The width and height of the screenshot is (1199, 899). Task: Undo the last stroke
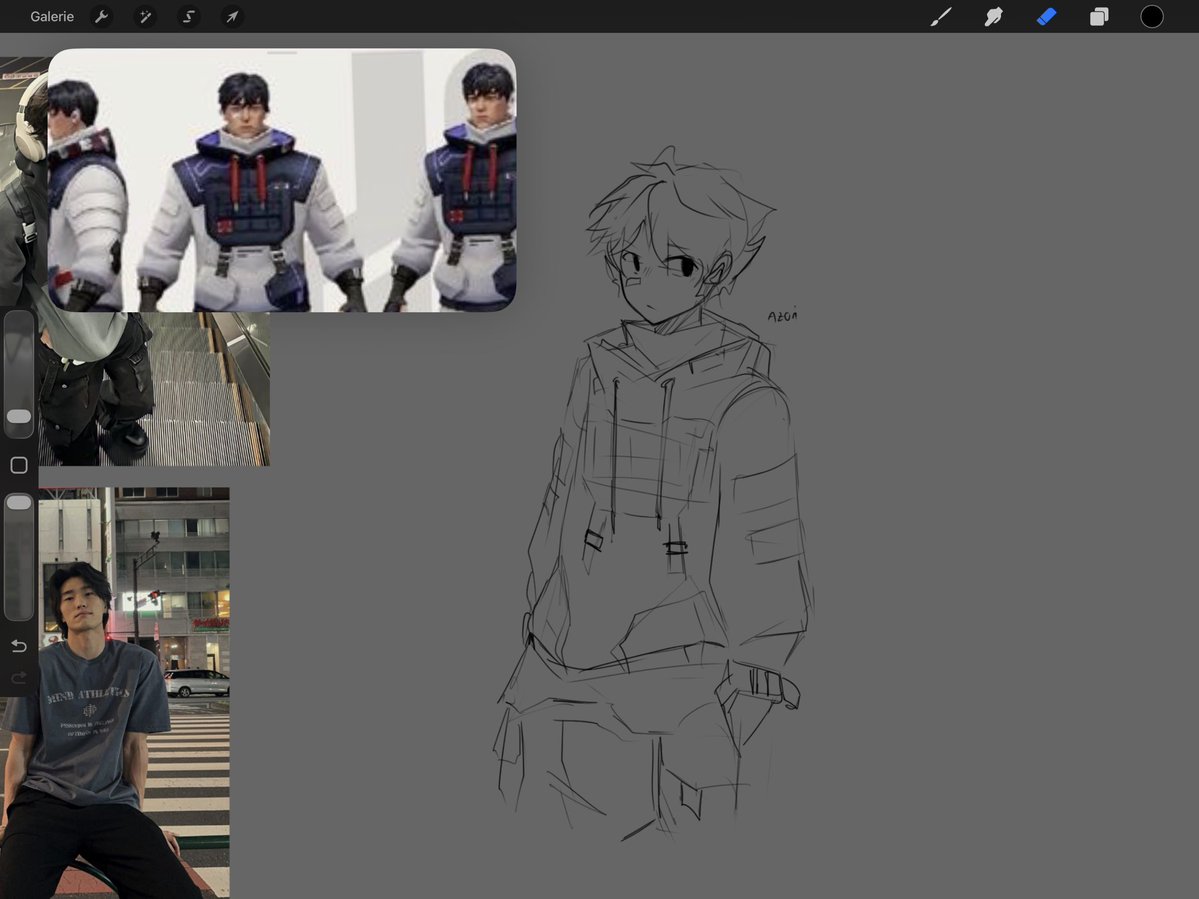pos(19,646)
